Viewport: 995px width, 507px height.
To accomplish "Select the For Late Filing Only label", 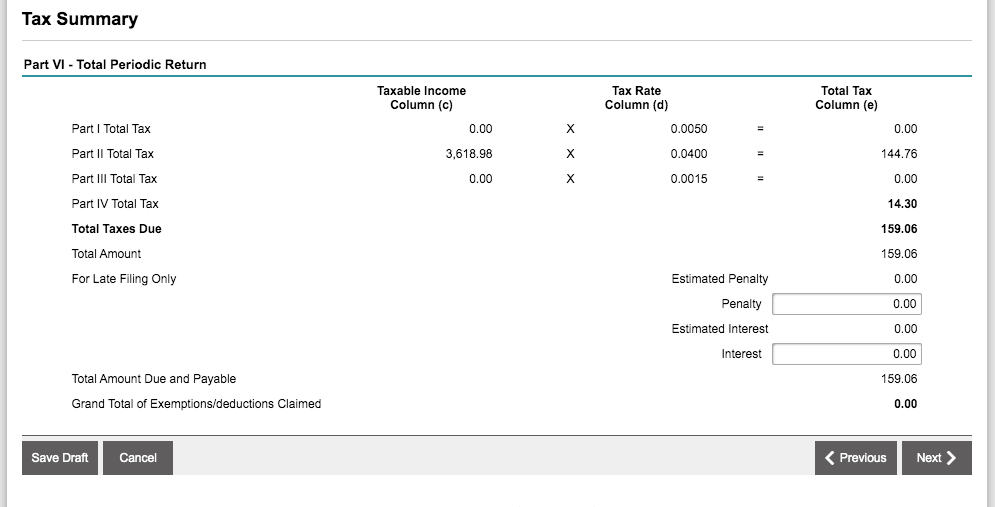I will (124, 279).
